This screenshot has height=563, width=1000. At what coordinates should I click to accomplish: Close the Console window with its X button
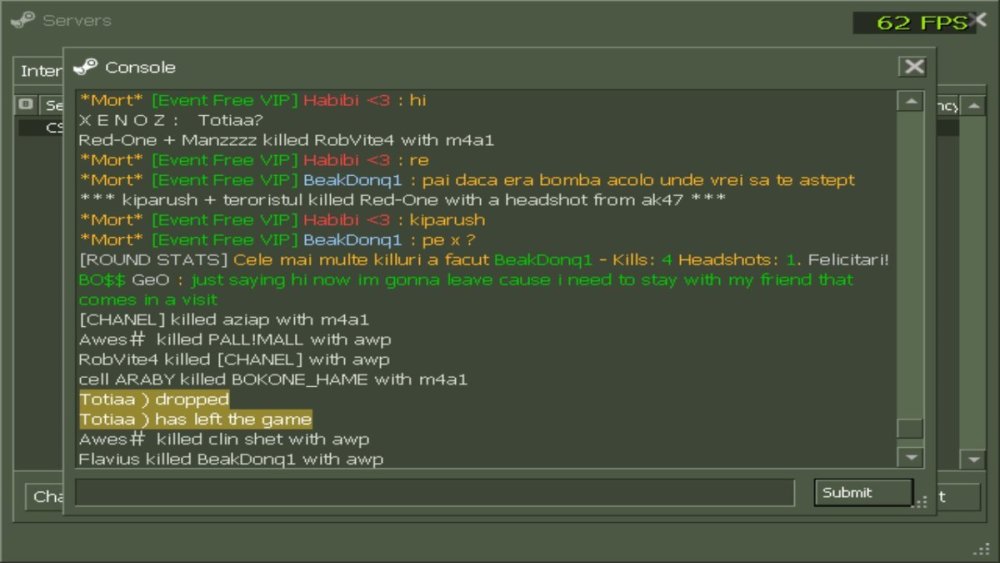click(913, 66)
